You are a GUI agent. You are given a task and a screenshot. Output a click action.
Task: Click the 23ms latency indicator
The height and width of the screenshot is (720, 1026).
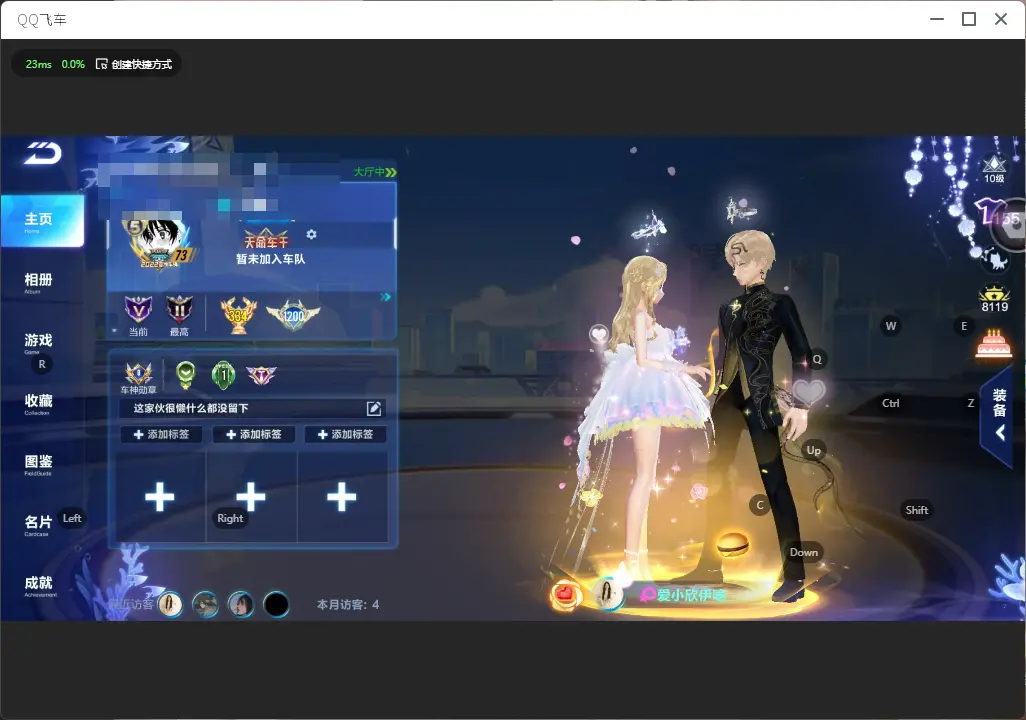39,64
